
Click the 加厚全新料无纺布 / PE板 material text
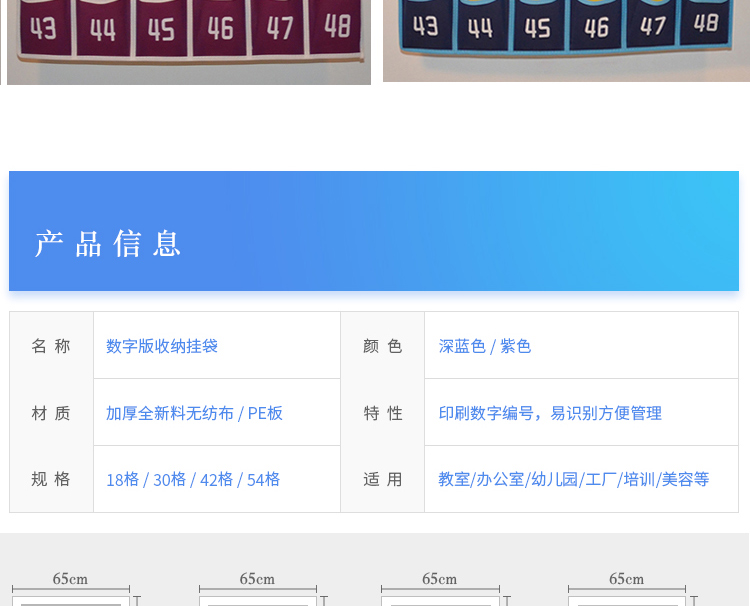pos(194,413)
